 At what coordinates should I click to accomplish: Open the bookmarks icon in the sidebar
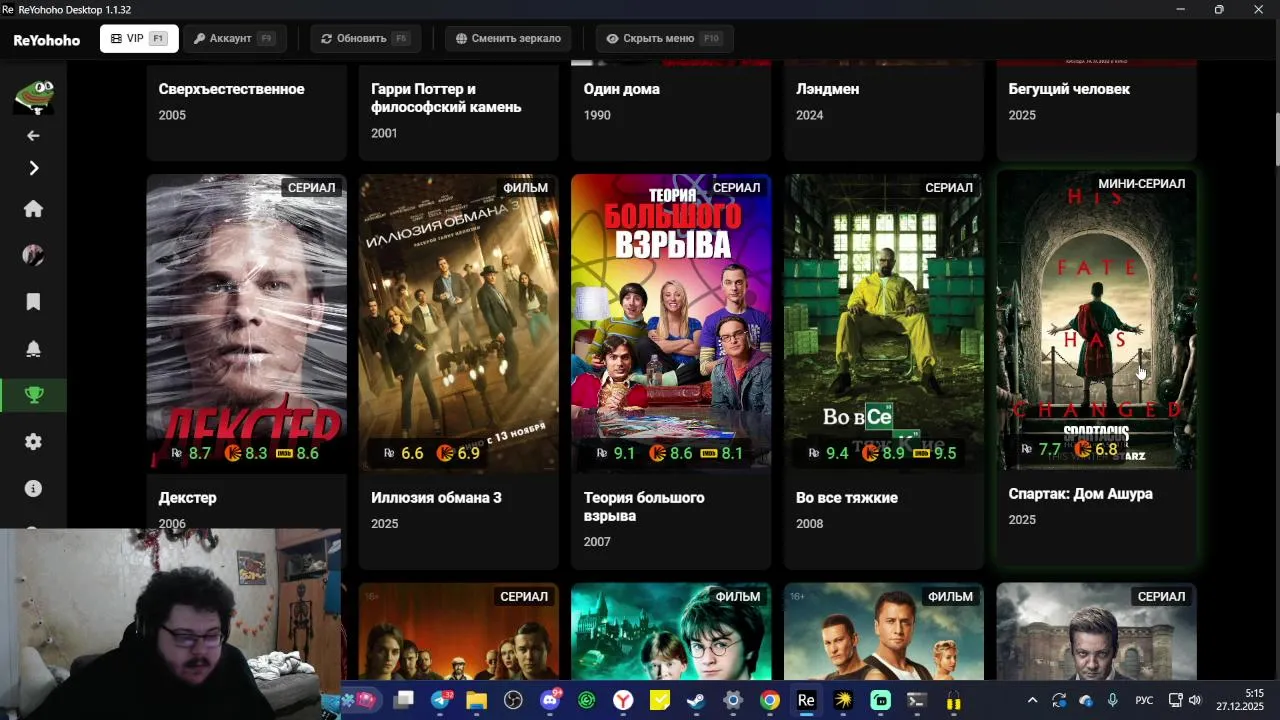click(33, 302)
